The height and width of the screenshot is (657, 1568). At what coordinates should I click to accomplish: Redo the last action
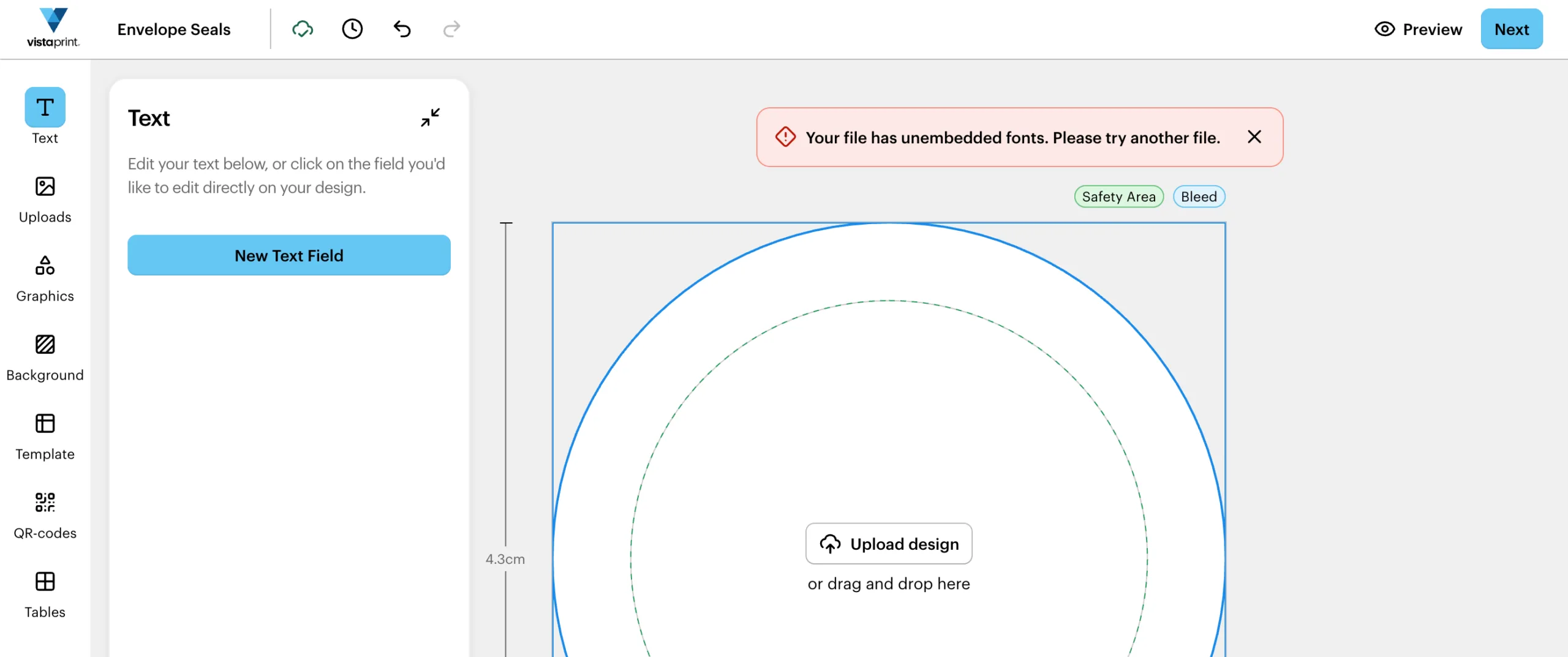click(x=451, y=29)
